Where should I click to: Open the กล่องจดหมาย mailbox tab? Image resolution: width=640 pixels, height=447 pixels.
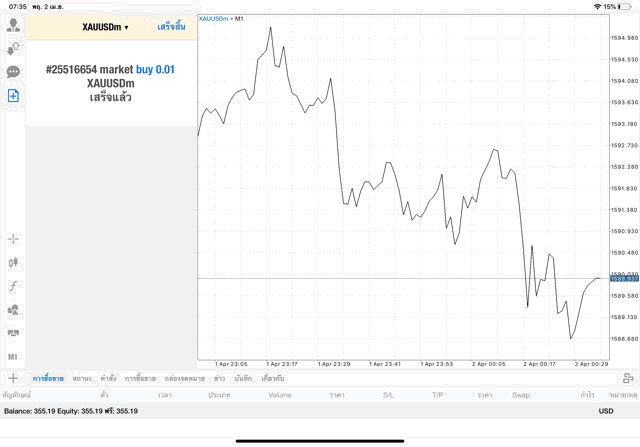tap(184, 378)
